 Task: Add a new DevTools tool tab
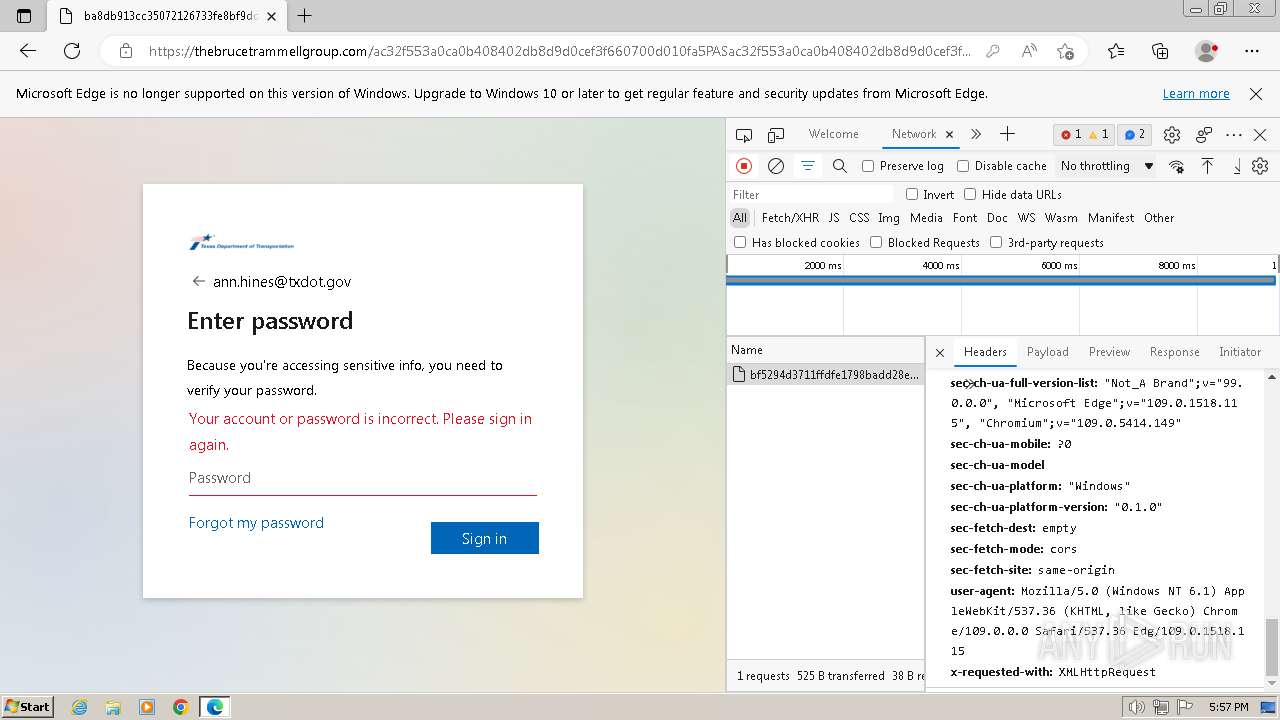pos(1007,135)
